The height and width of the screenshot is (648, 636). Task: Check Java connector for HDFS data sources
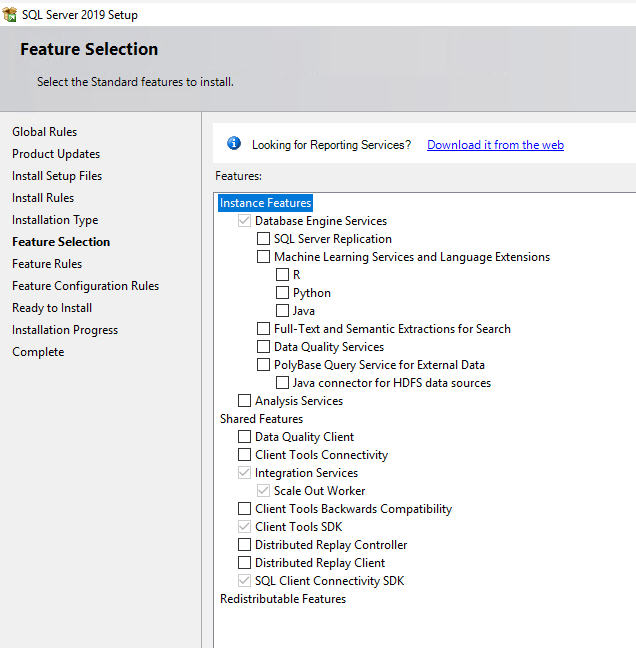[x=282, y=382]
